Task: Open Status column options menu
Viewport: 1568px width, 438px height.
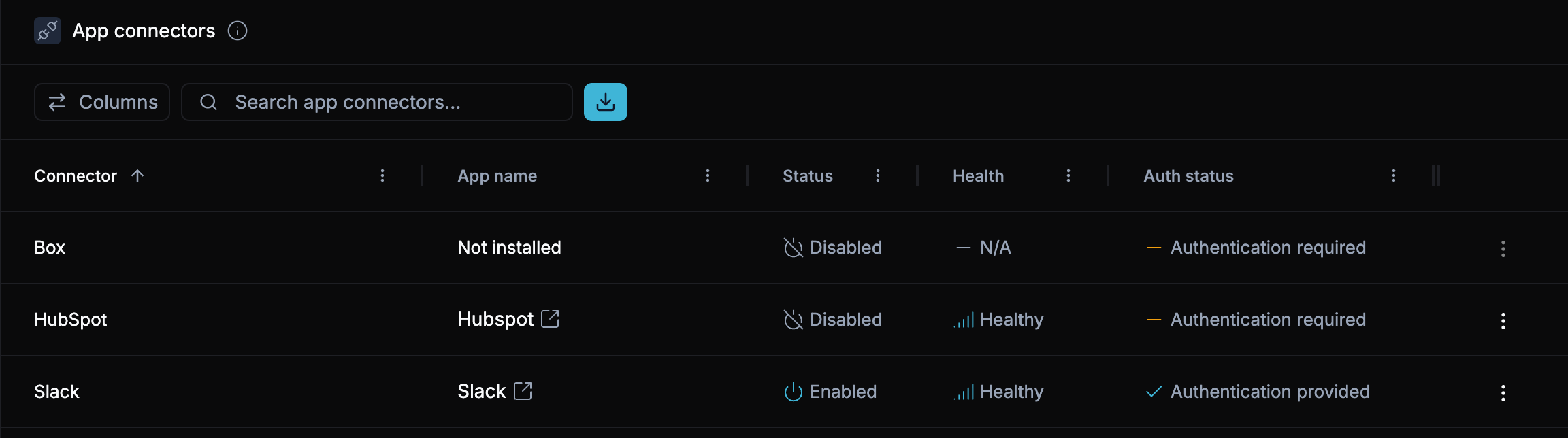Action: point(878,175)
